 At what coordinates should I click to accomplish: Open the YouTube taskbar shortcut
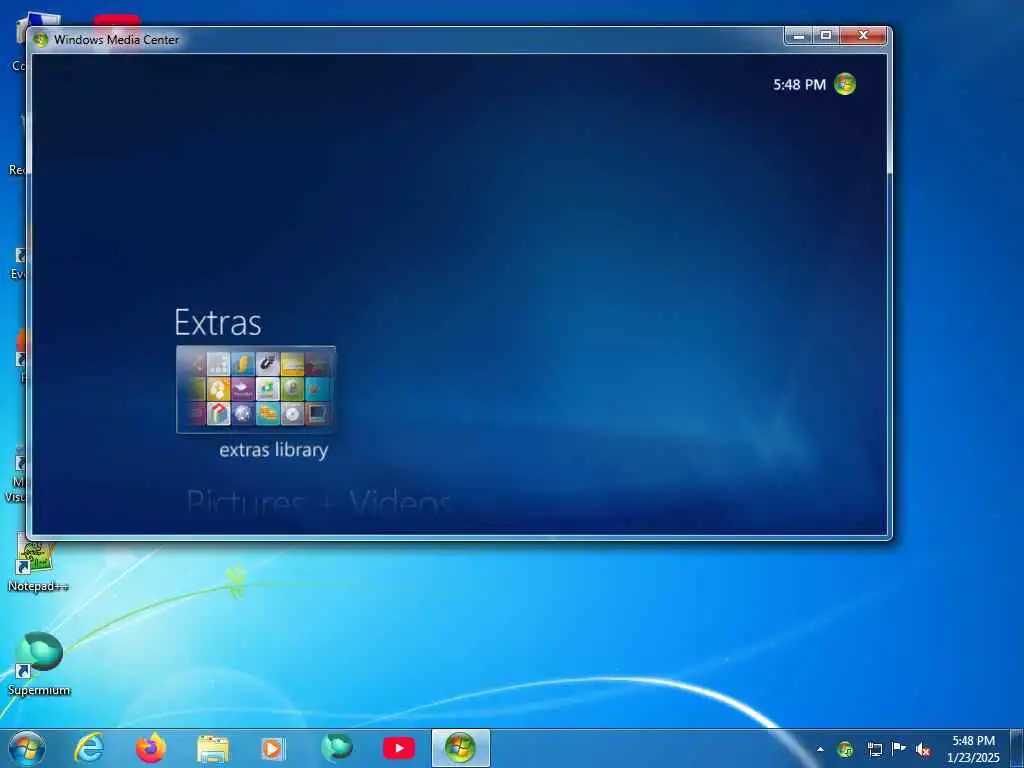399,748
